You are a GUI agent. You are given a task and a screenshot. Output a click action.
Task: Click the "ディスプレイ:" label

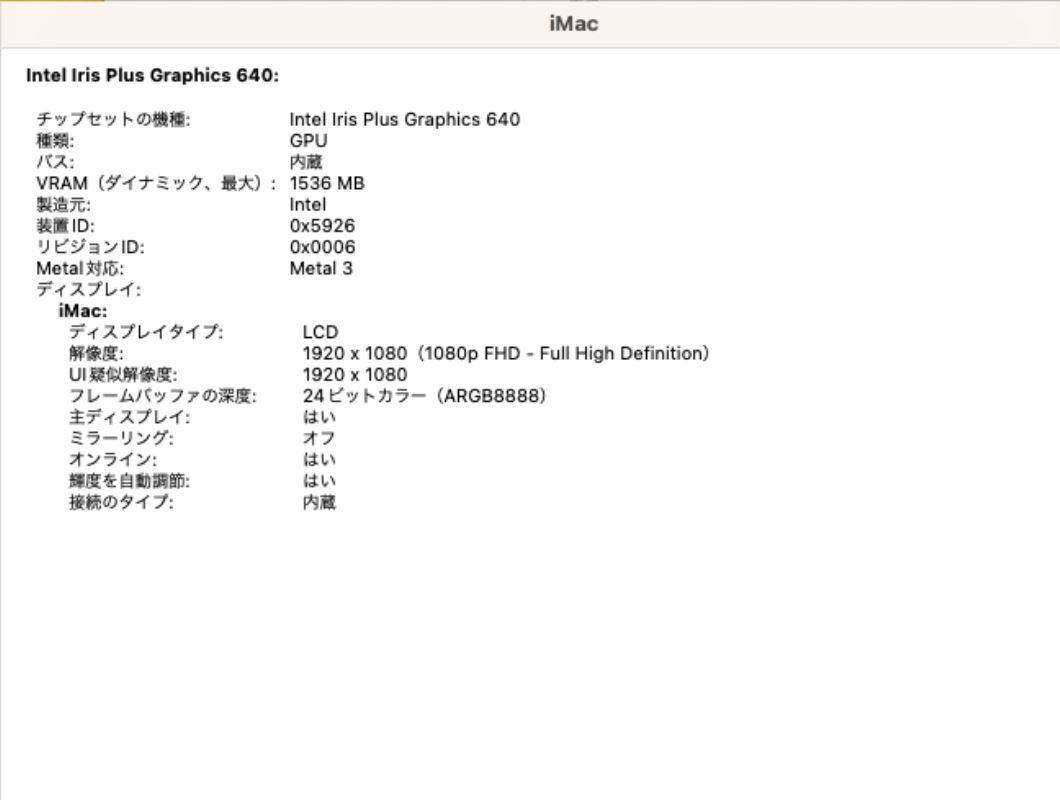[x=89, y=290]
